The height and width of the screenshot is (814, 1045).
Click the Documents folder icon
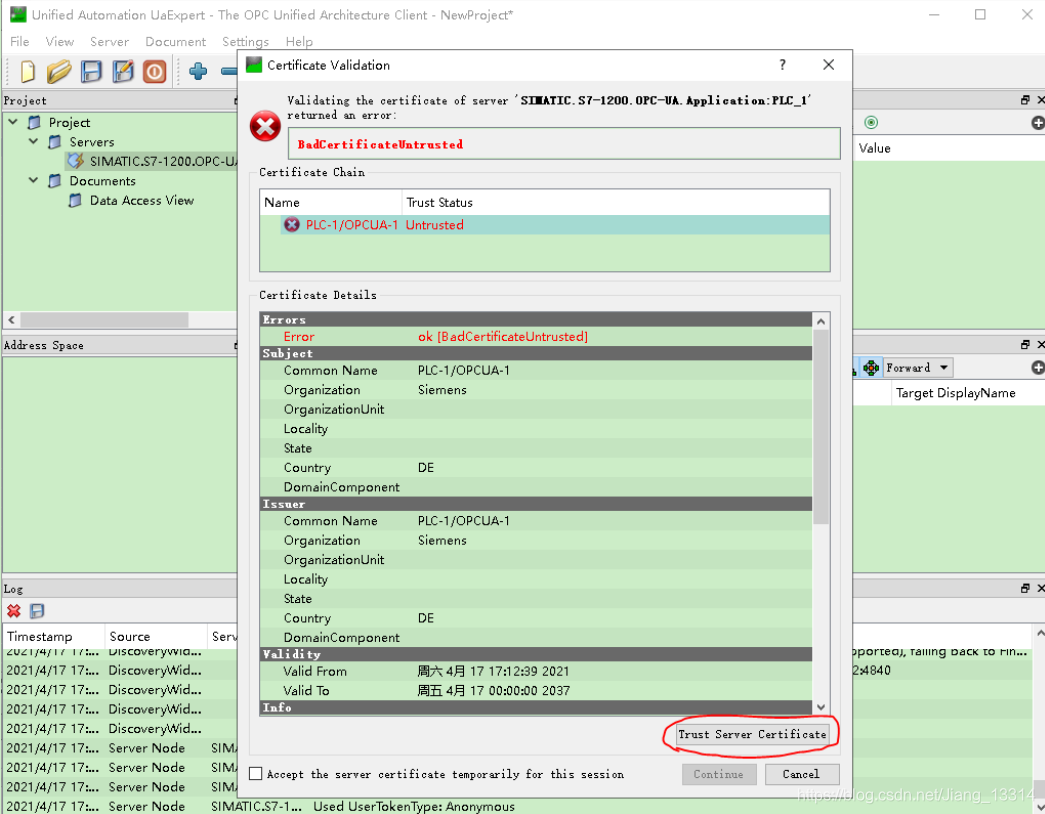pos(55,181)
